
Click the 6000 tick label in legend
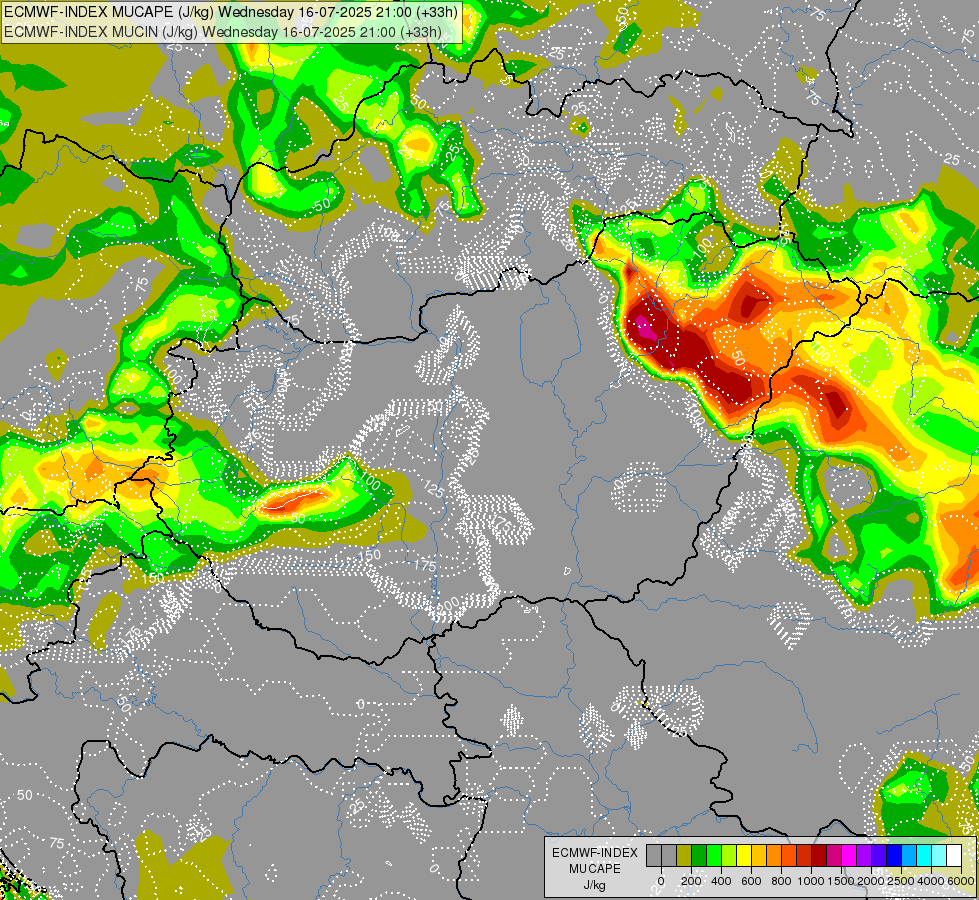tap(961, 881)
